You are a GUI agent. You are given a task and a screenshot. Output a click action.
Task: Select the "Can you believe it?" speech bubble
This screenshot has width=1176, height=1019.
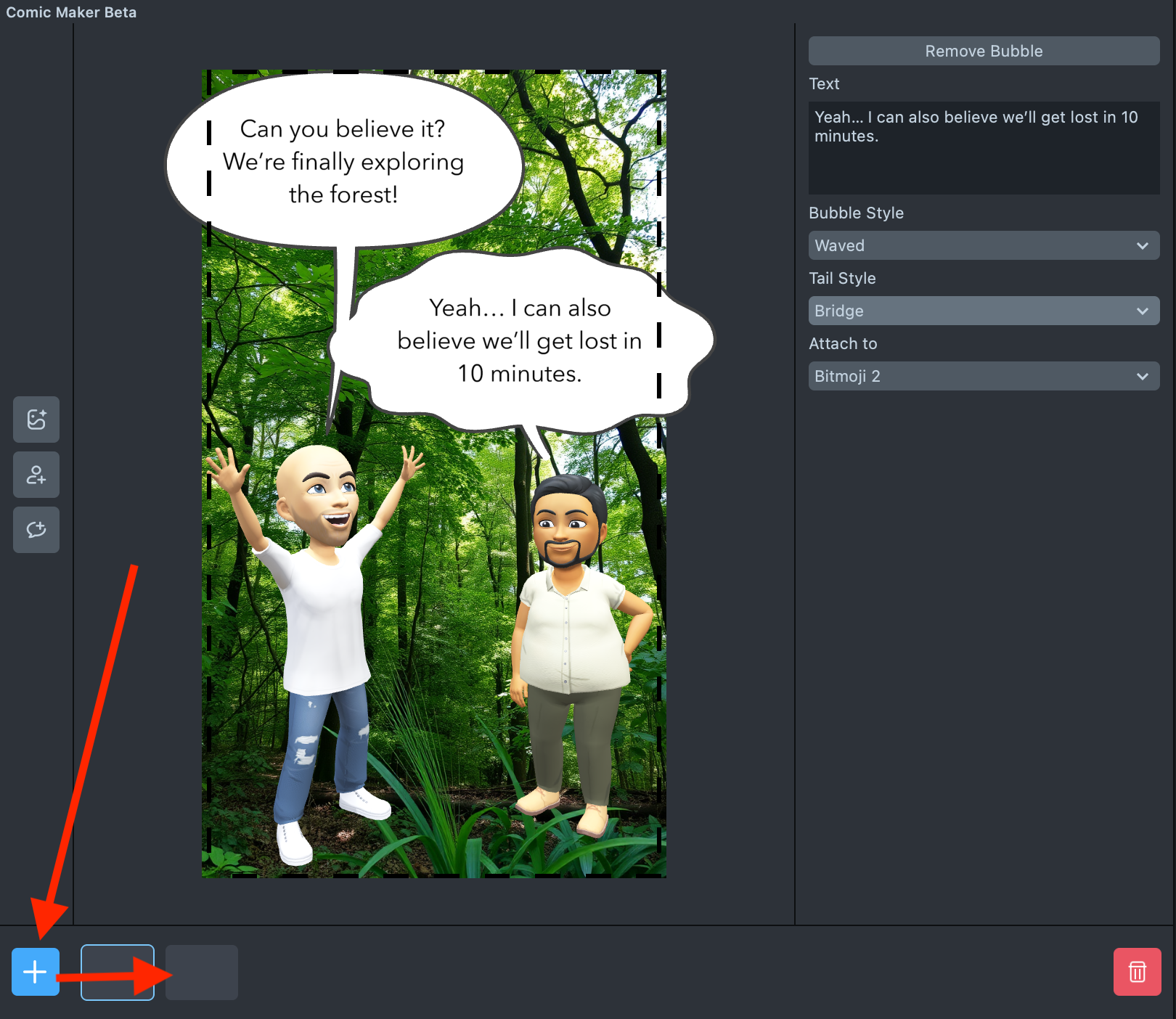tap(343, 161)
